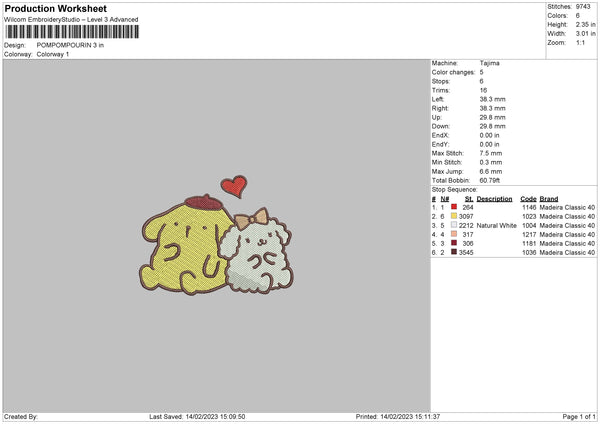Click thread code '1146' in stop 1

[x=529, y=207]
